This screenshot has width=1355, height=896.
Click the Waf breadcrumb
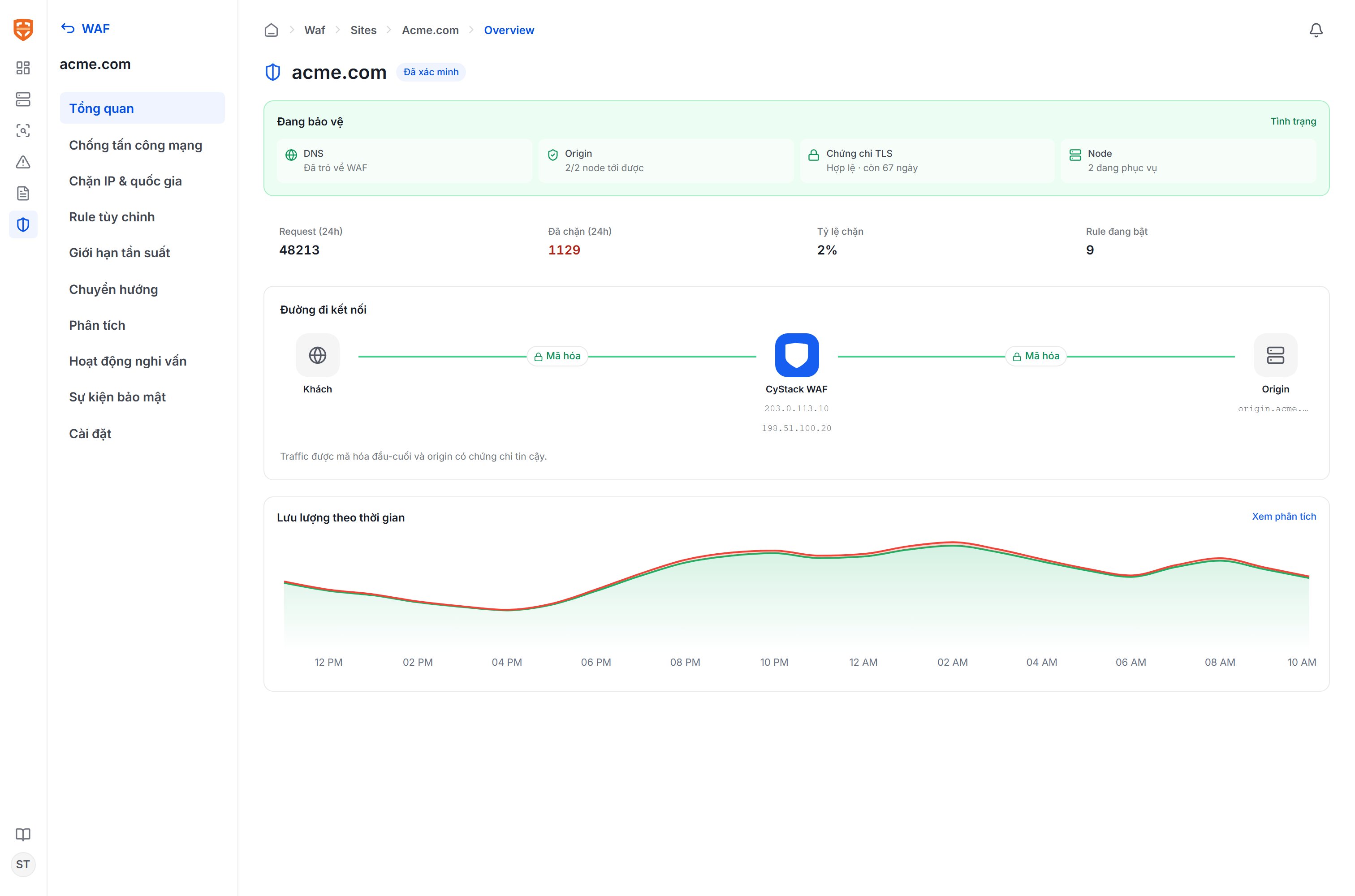point(314,30)
